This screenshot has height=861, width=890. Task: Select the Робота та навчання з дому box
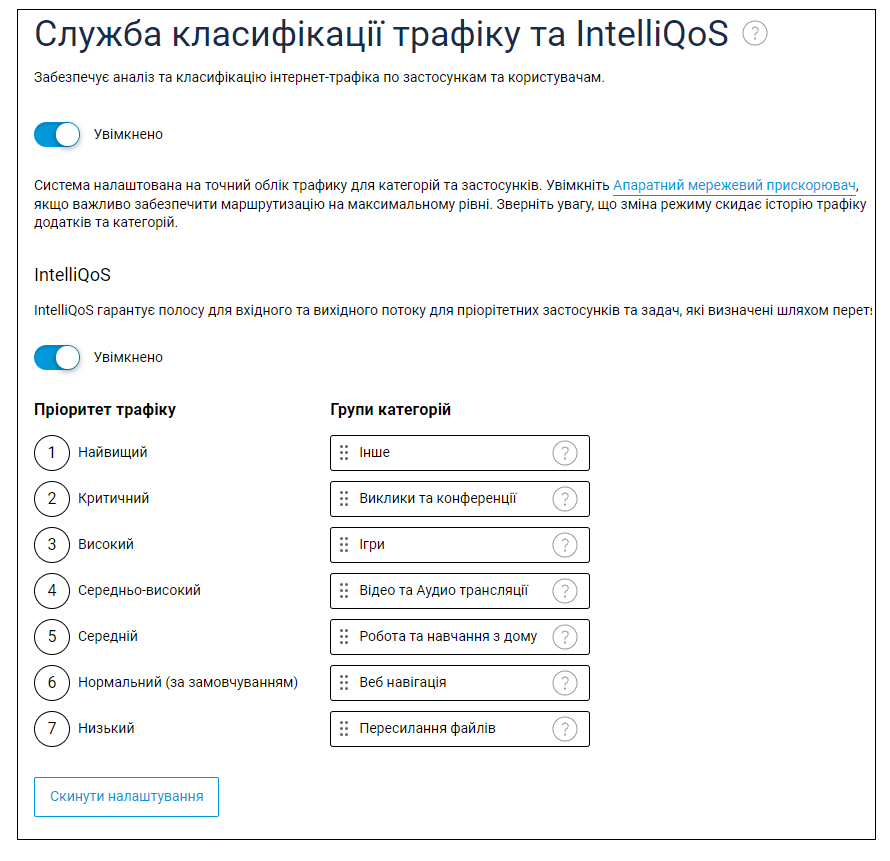(460, 637)
